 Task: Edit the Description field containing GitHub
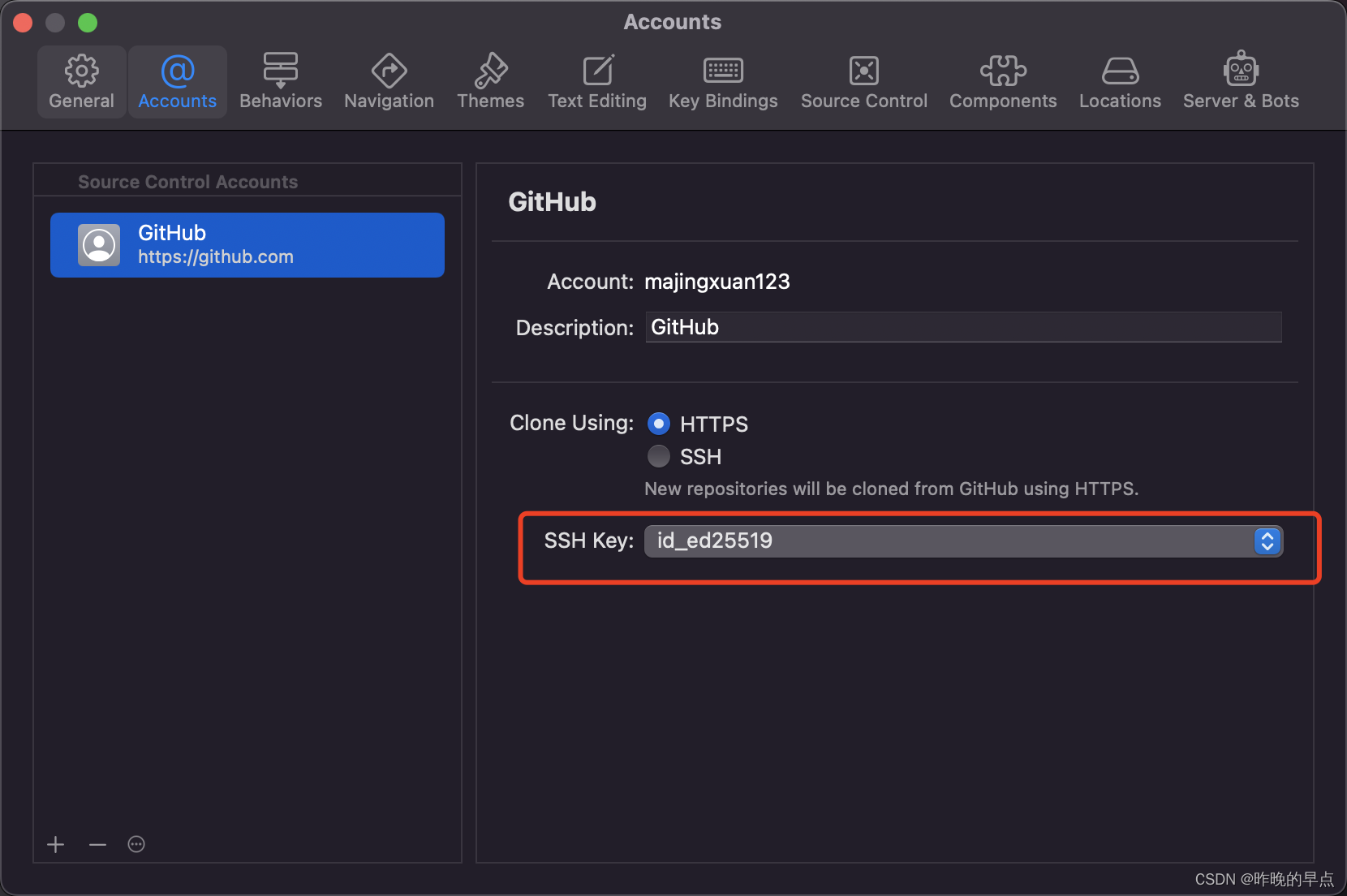coord(963,327)
